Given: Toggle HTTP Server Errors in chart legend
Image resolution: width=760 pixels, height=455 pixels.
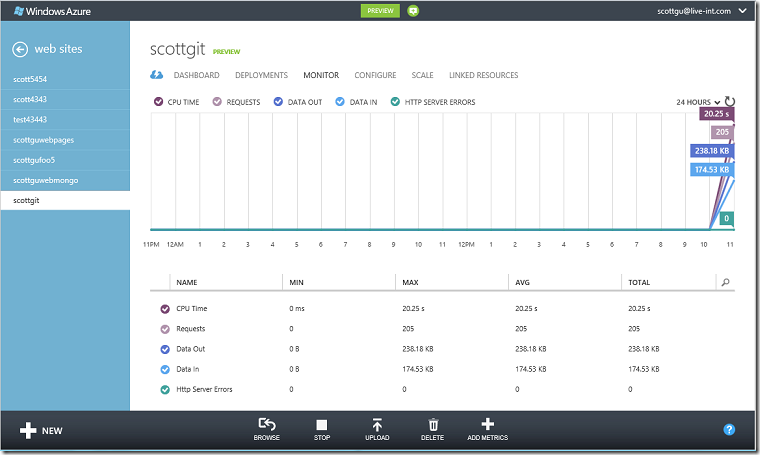Looking at the screenshot, I should click(x=396, y=102).
